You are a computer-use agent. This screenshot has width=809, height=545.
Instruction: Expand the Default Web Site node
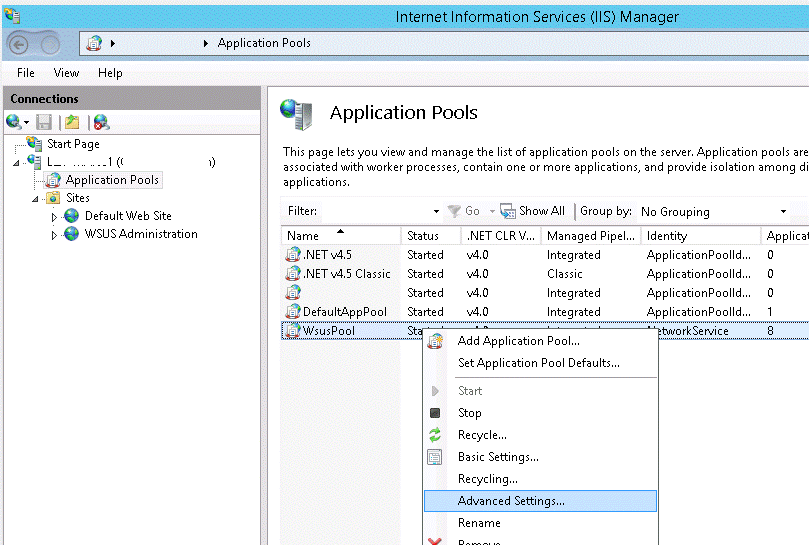tap(54, 217)
